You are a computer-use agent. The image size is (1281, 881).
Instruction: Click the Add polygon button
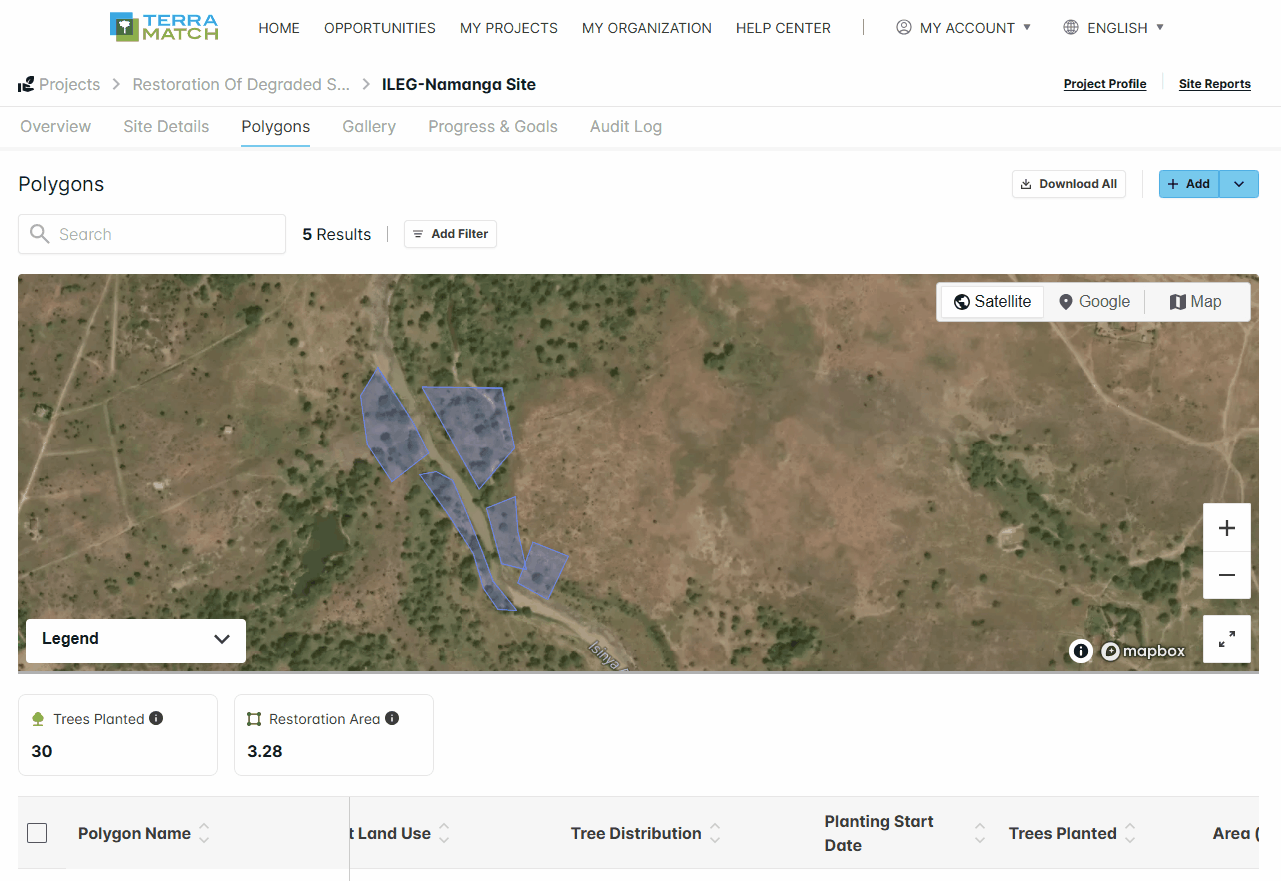(x=1189, y=184)
